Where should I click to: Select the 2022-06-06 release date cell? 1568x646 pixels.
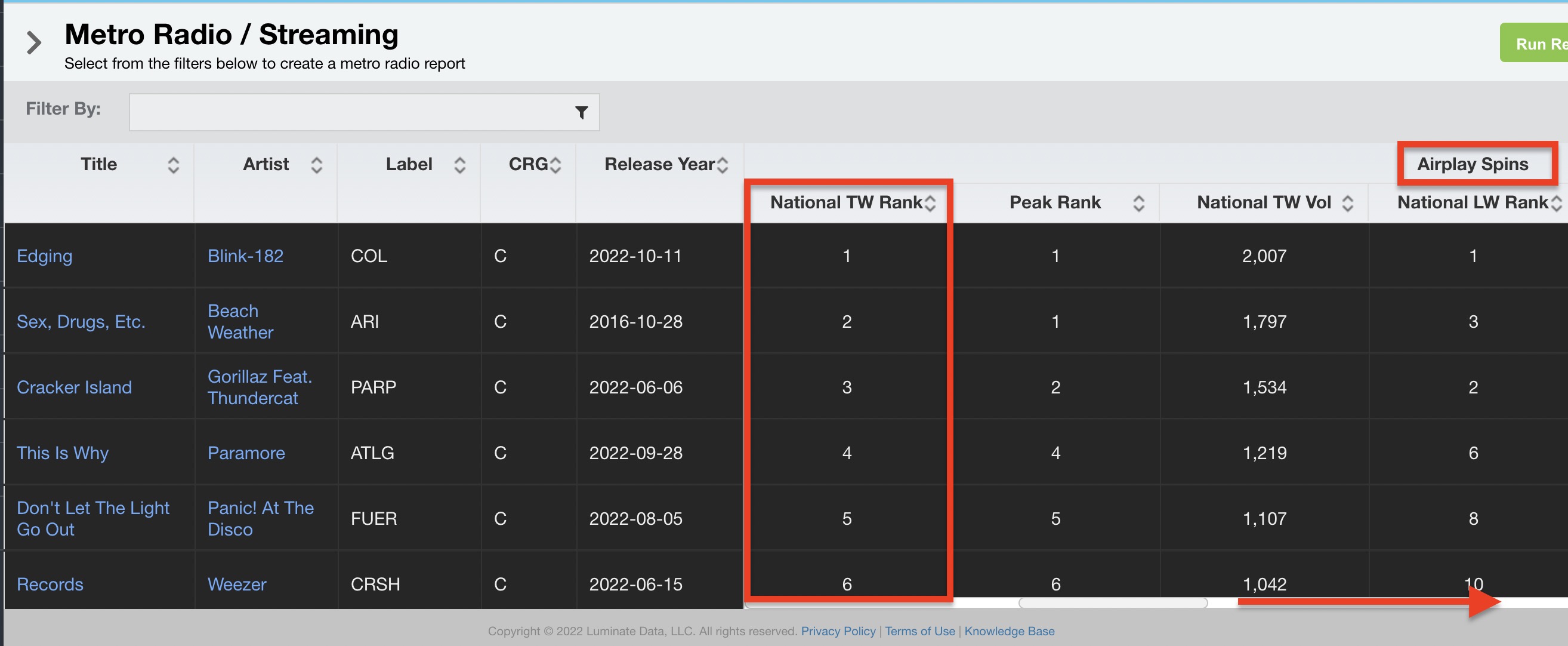[660, 387]
